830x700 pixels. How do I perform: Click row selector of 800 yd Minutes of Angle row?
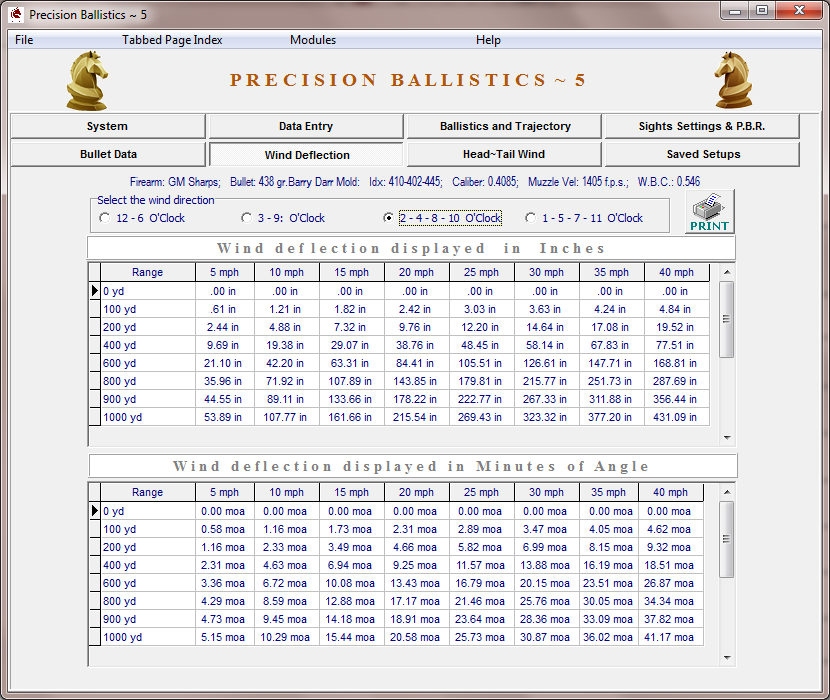(94, 602)
